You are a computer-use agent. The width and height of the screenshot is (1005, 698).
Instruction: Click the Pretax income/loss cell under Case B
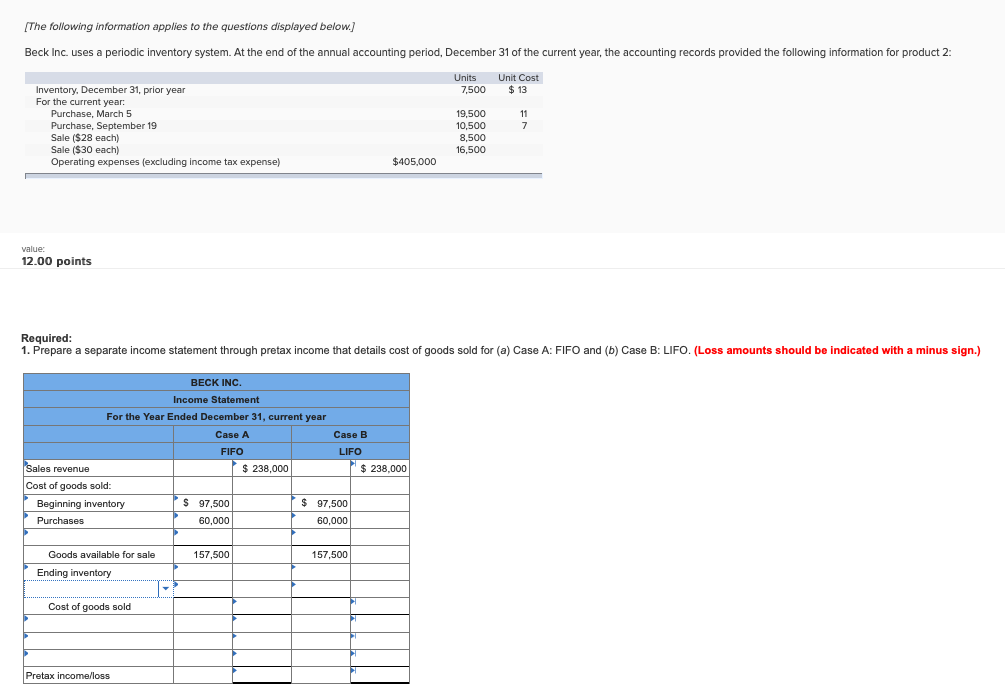coord(380,675)
